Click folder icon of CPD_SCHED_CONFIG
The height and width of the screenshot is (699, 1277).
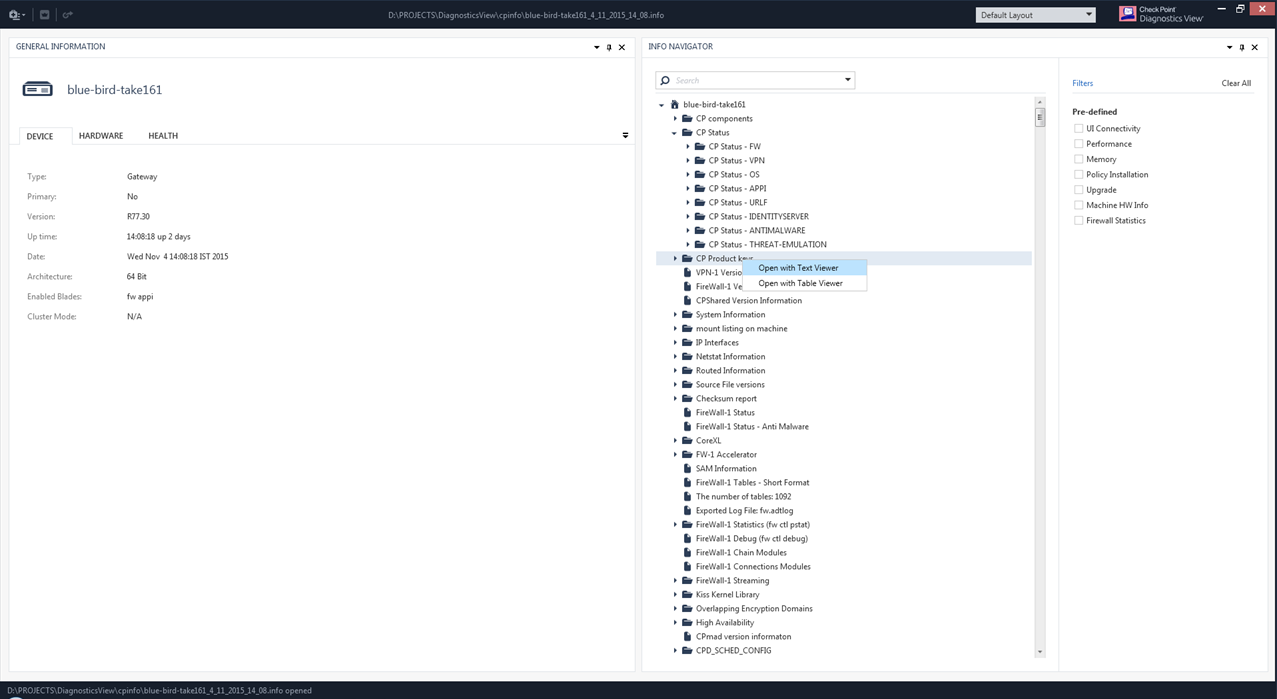point(687,650)
